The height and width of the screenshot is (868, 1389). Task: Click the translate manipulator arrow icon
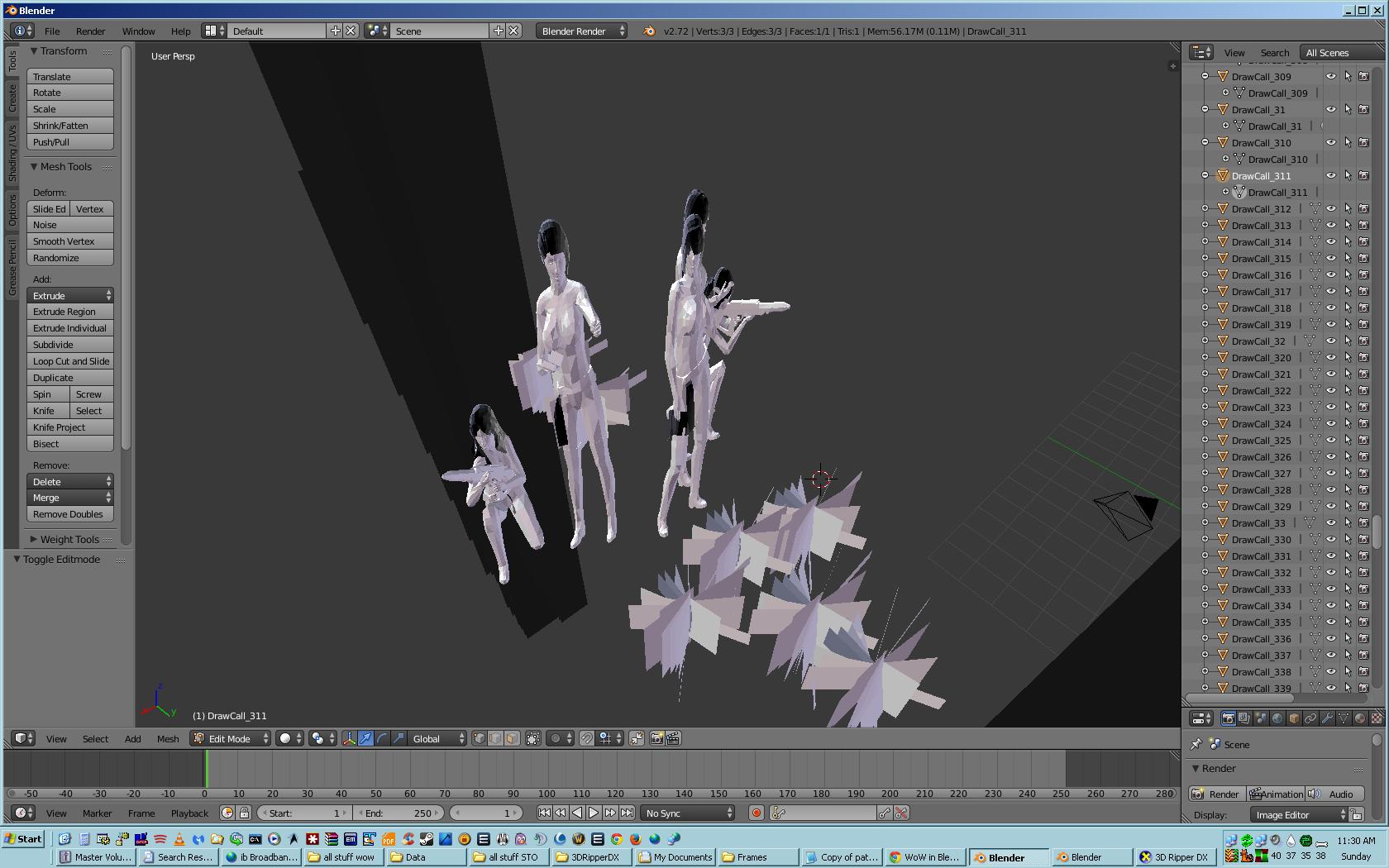365,738
